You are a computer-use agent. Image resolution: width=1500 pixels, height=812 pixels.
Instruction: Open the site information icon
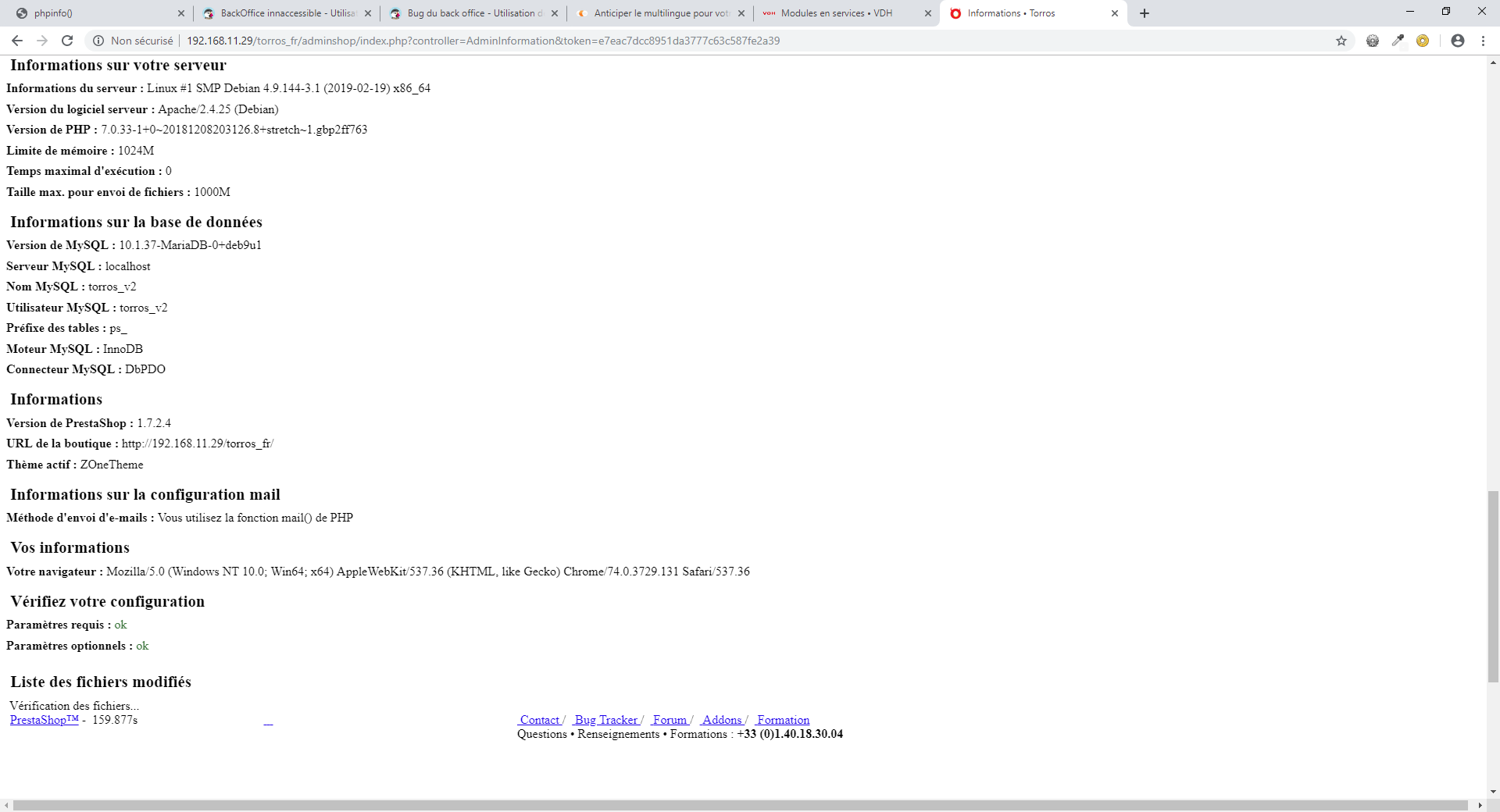tap(98, 41)
